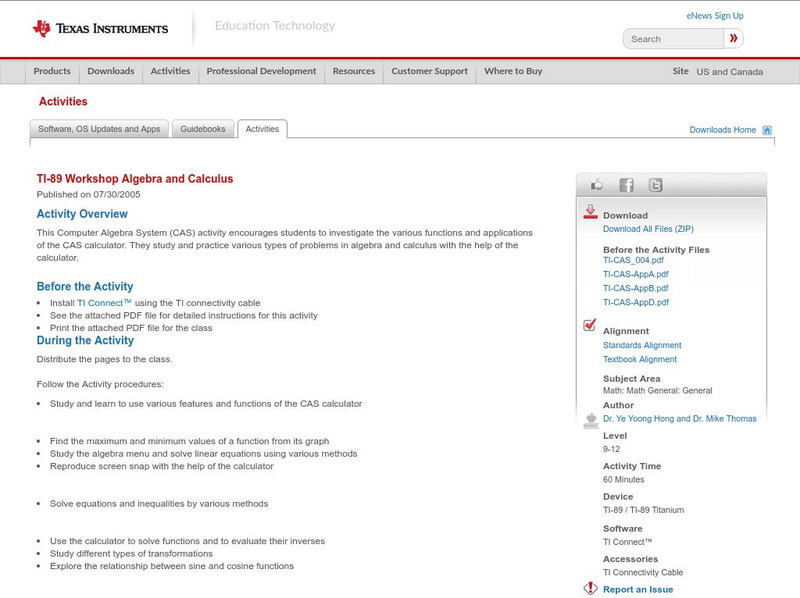Click 'TI-89 / TI-89 Titanium' device text
800x598 pixels.
tap(643, 510)
